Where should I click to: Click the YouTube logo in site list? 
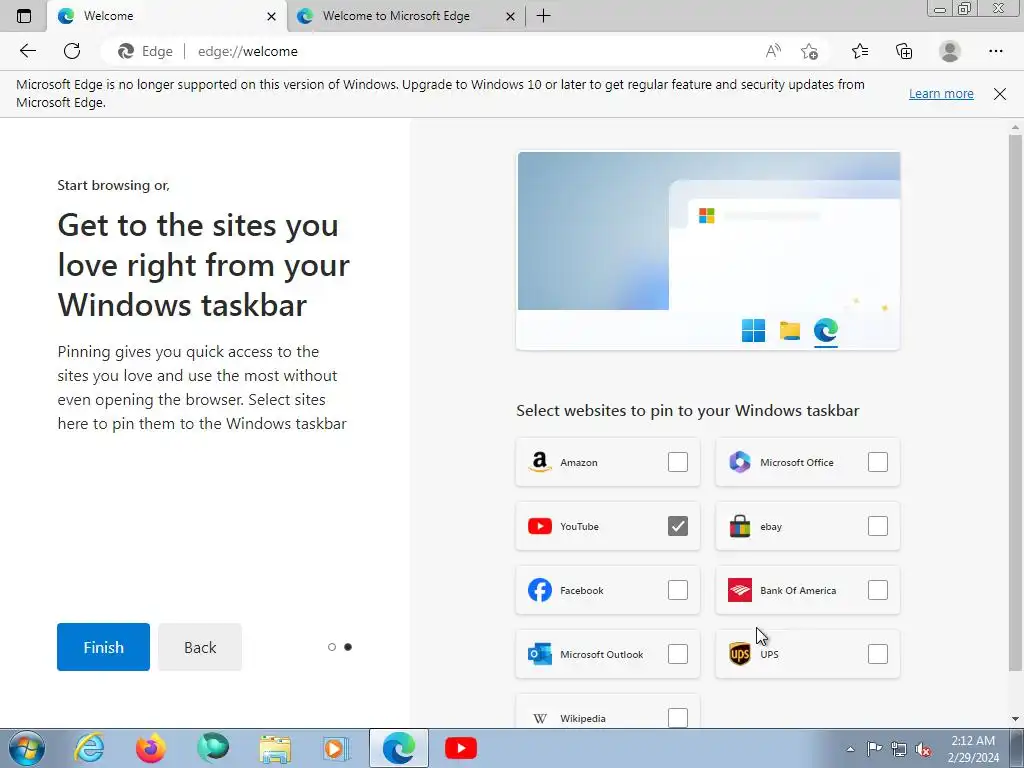539,526
